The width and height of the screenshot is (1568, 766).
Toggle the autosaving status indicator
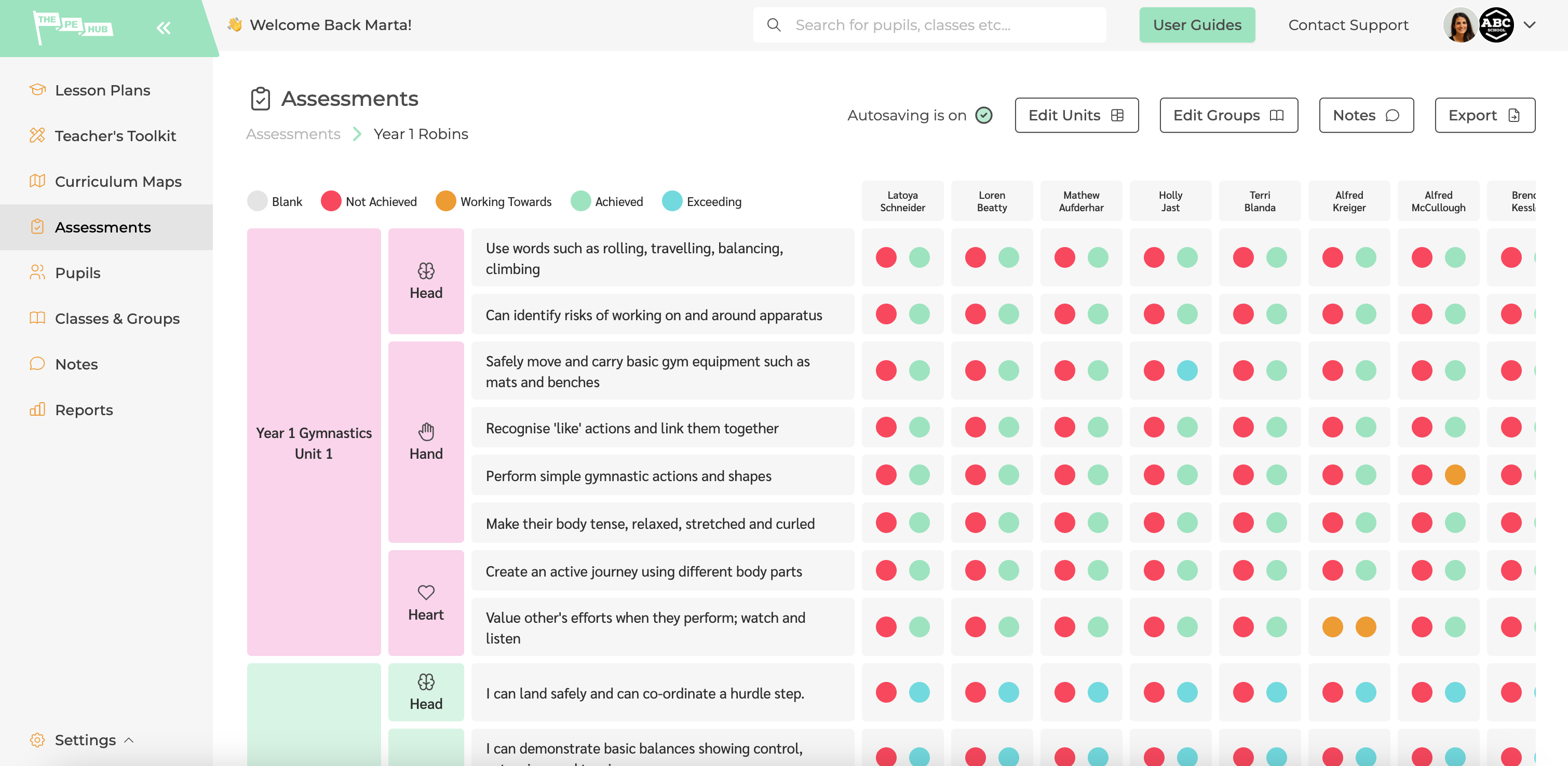point(984,115)
